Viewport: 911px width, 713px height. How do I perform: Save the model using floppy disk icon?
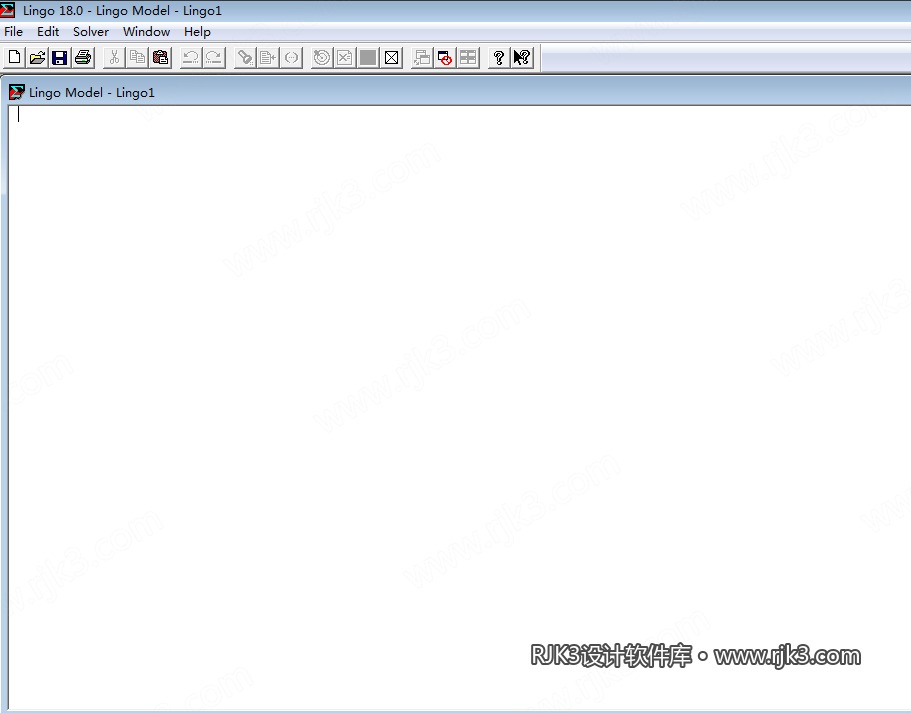pos(60,58)
